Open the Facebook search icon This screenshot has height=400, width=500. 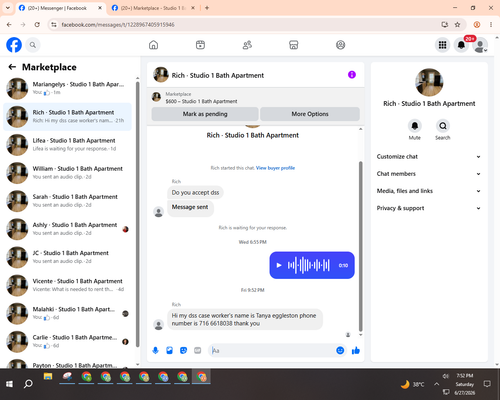33,45
